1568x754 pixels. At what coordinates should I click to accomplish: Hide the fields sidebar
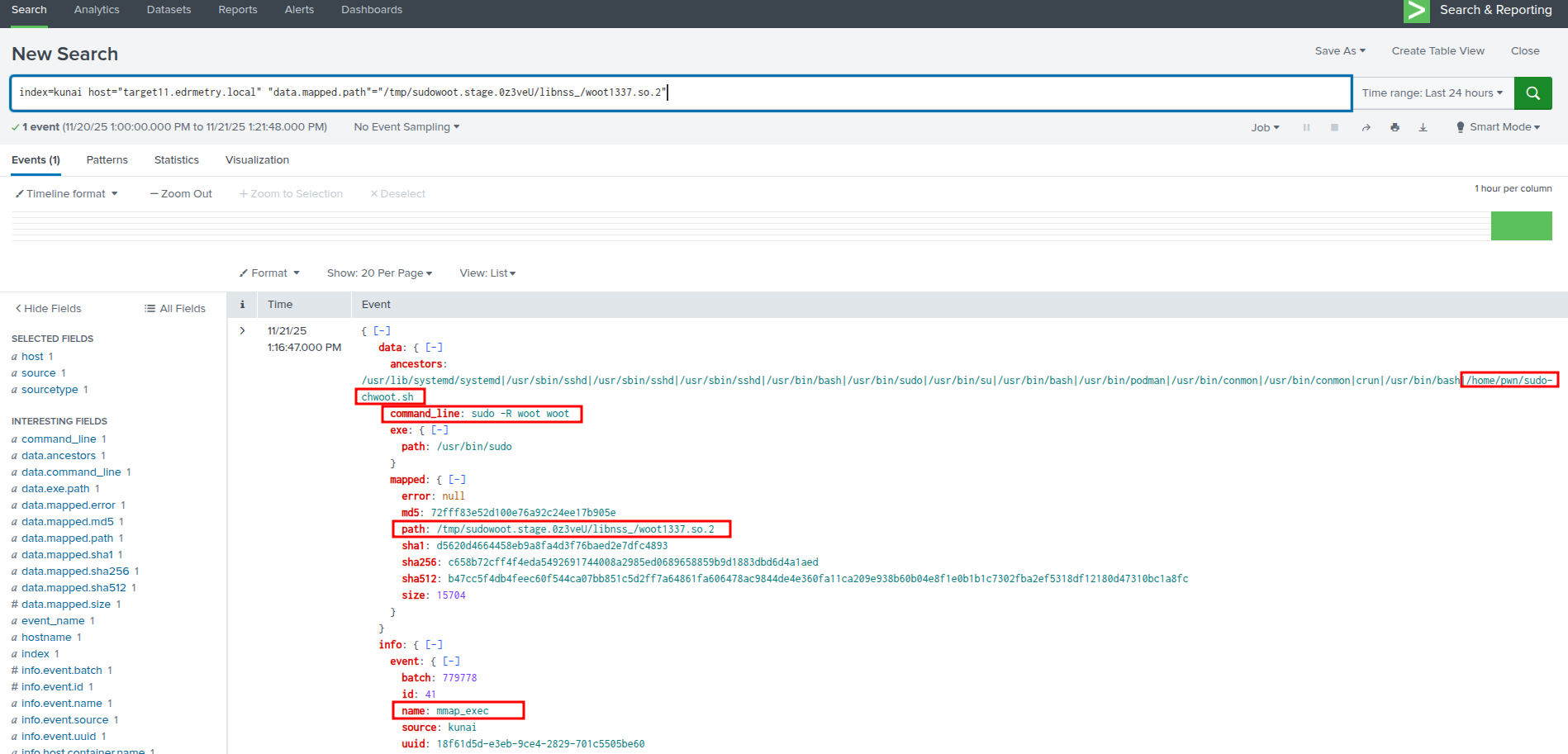point(48,309)
